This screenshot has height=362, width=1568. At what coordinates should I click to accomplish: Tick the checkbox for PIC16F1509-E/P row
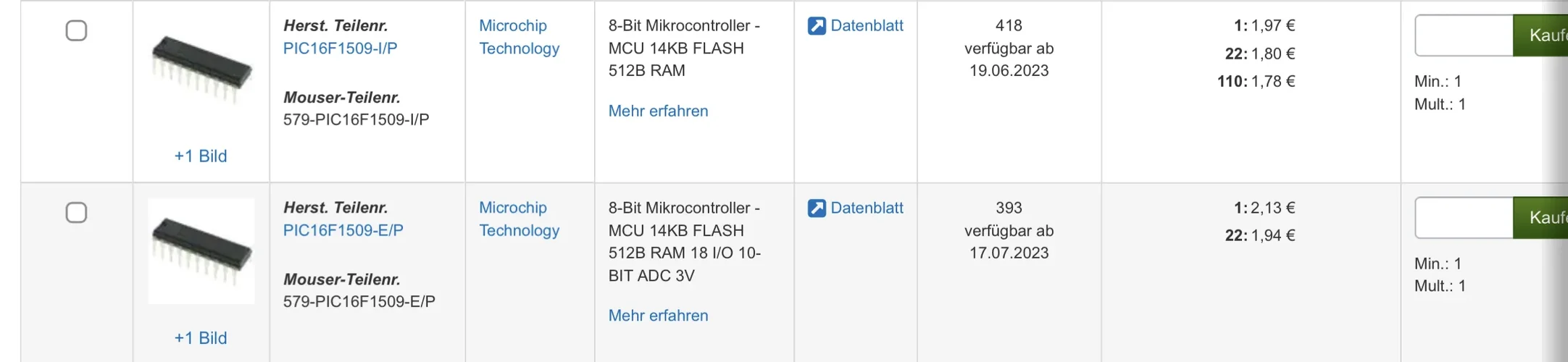[x=76, y=213]
